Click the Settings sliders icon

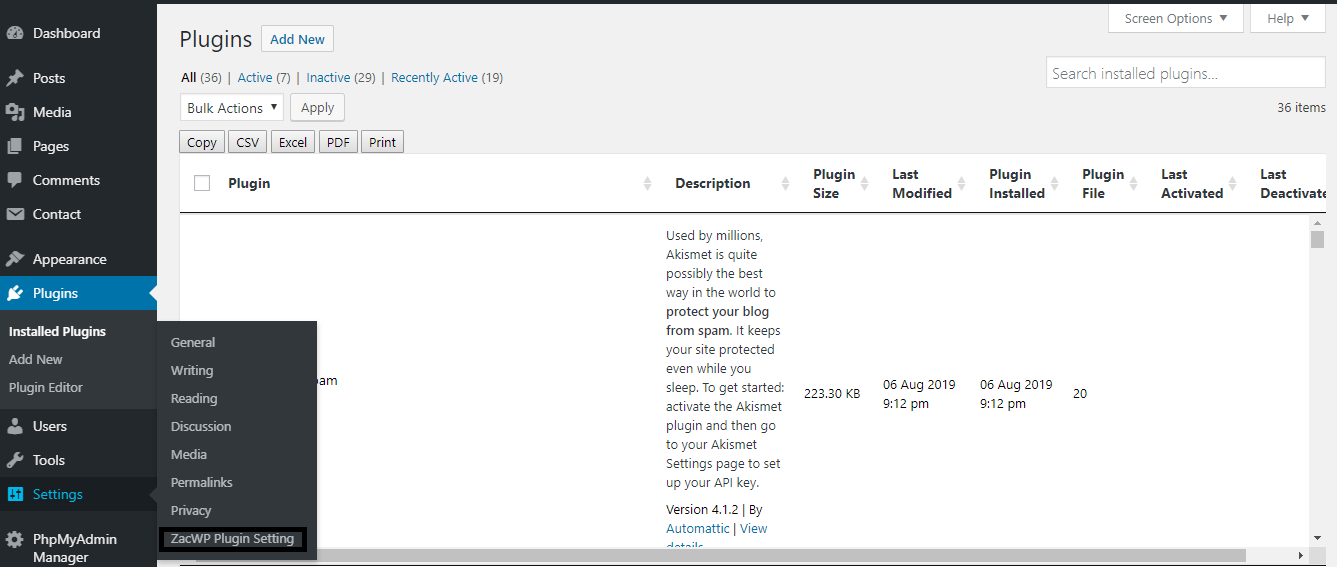click(15, 494)
